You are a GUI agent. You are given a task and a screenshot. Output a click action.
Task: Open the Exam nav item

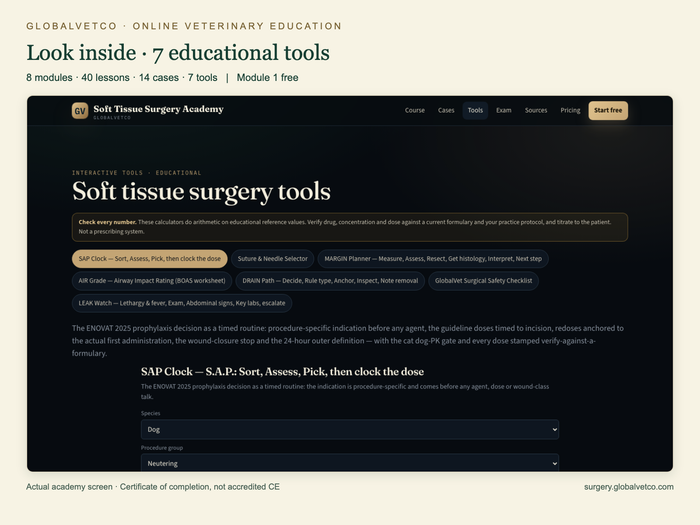[504, 110]
